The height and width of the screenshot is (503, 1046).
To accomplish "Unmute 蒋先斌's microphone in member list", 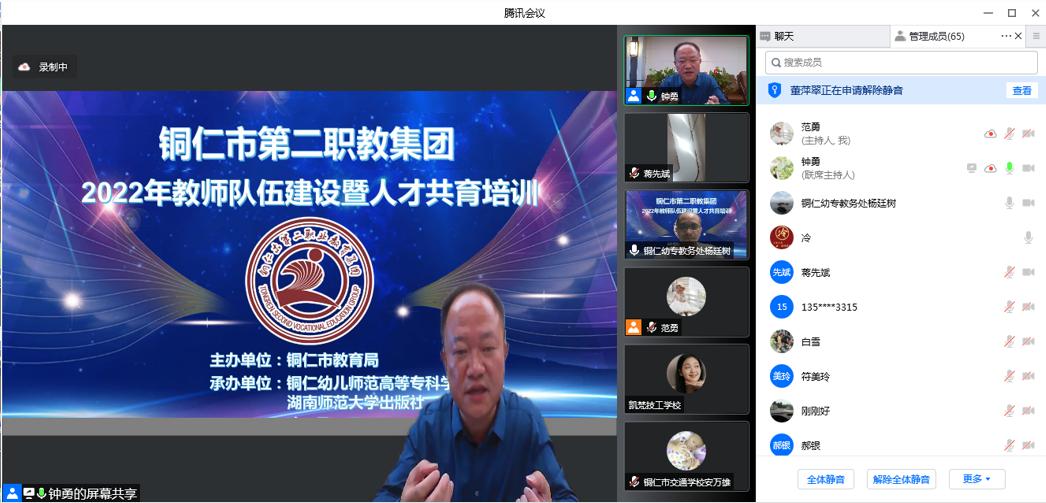I will point(1009,272).
